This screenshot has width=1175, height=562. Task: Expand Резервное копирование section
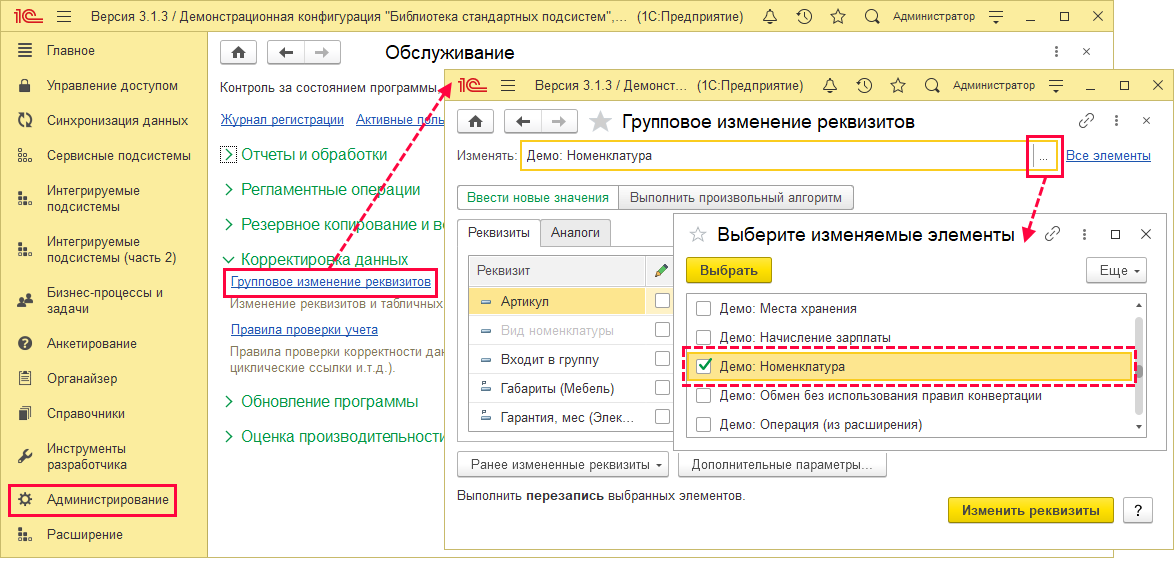[229, 224]
